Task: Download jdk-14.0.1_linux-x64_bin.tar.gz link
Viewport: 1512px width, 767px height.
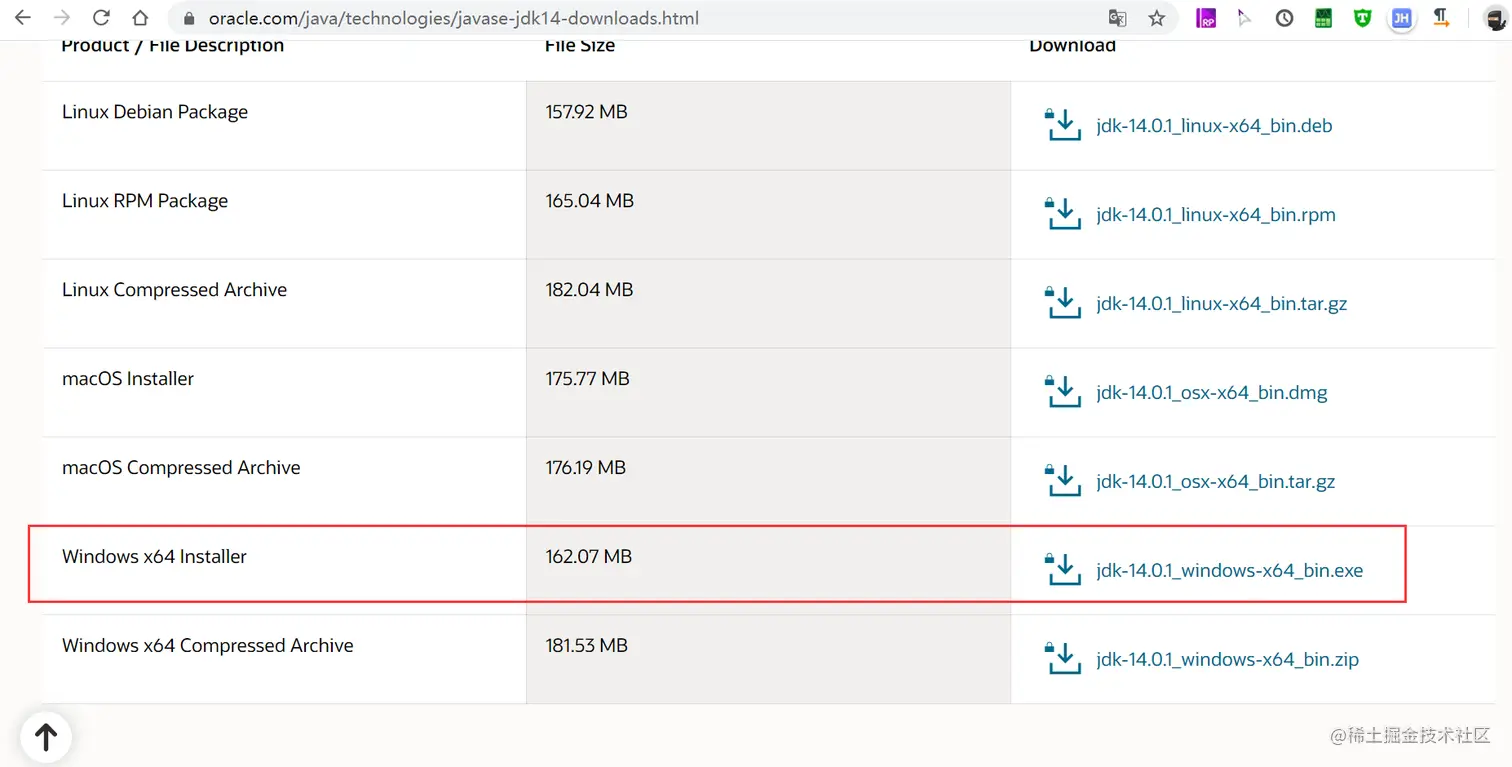Action: 1221,303
